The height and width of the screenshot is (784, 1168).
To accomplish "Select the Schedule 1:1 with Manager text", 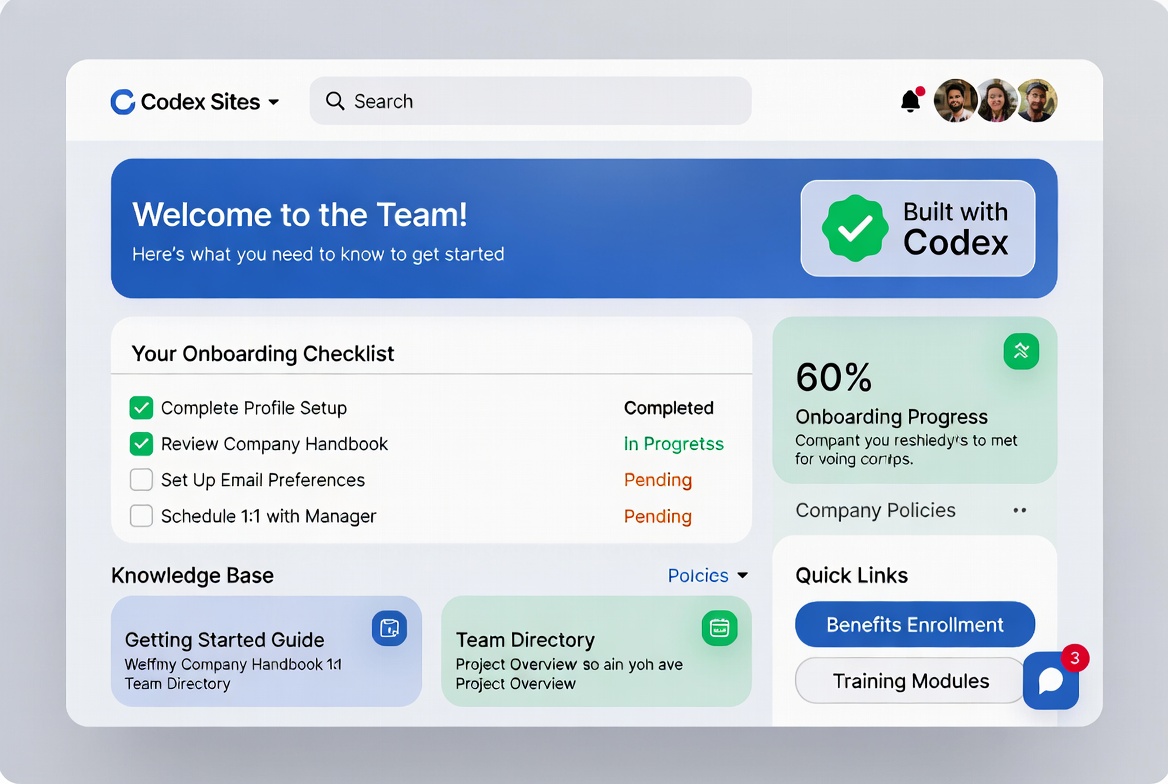I will point(268,516).
